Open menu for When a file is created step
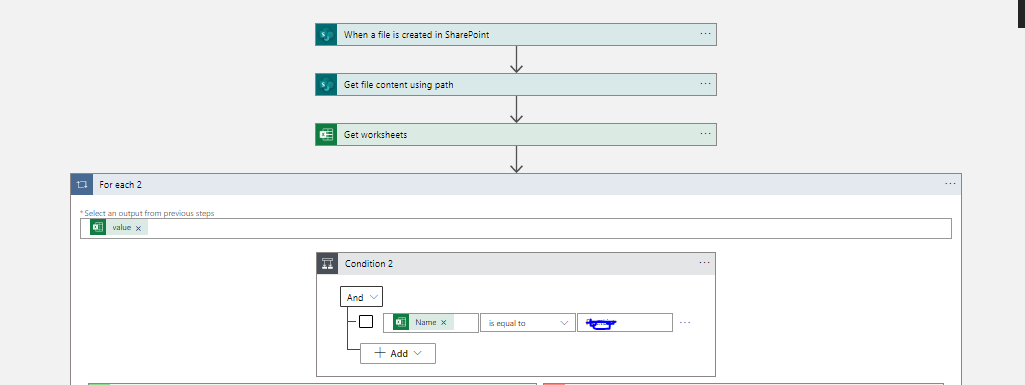 click(705, 33)
